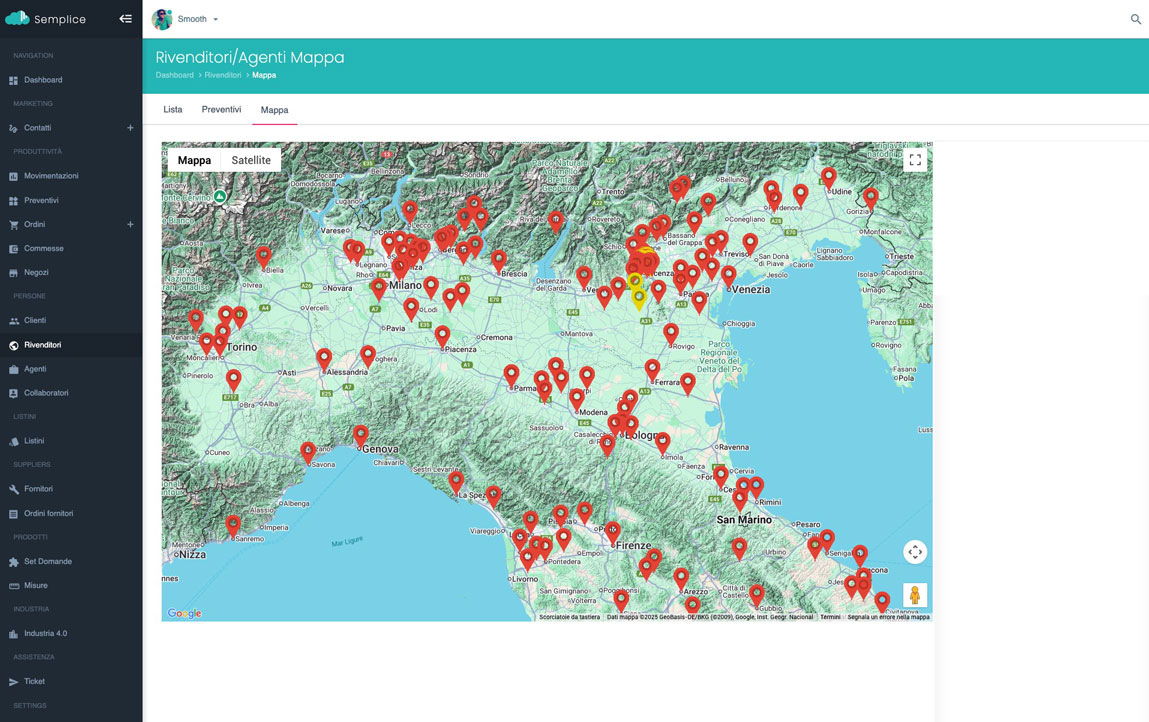1149x722 pixels.
Task: Click the Ticket paper-plane icon
Action: click(x=14, y=682)
